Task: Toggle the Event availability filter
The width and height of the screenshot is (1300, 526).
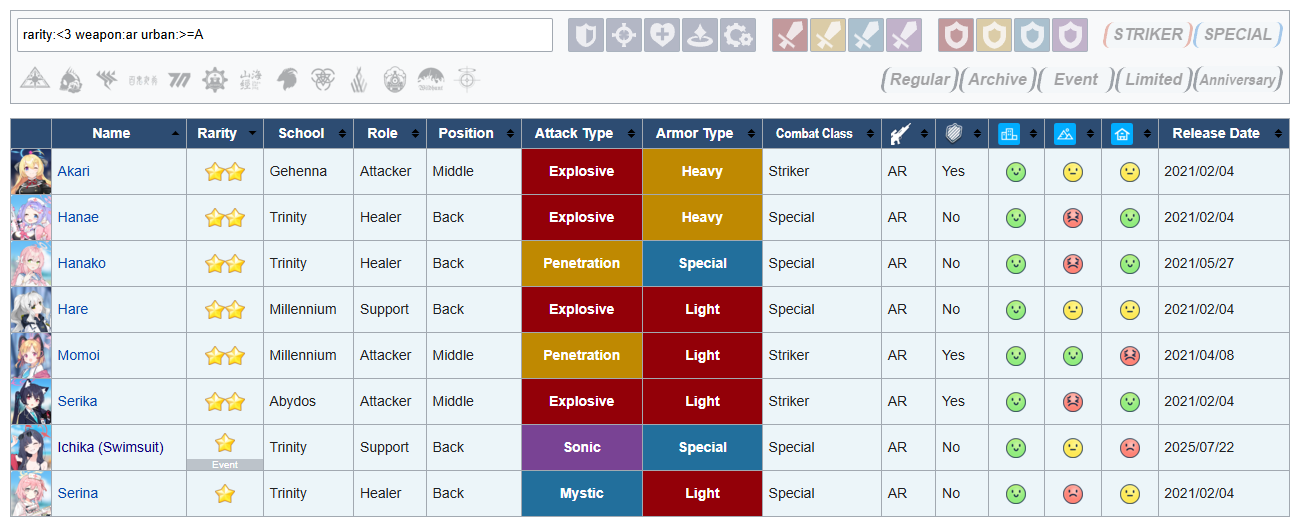Action: (x=1076, y=79)
